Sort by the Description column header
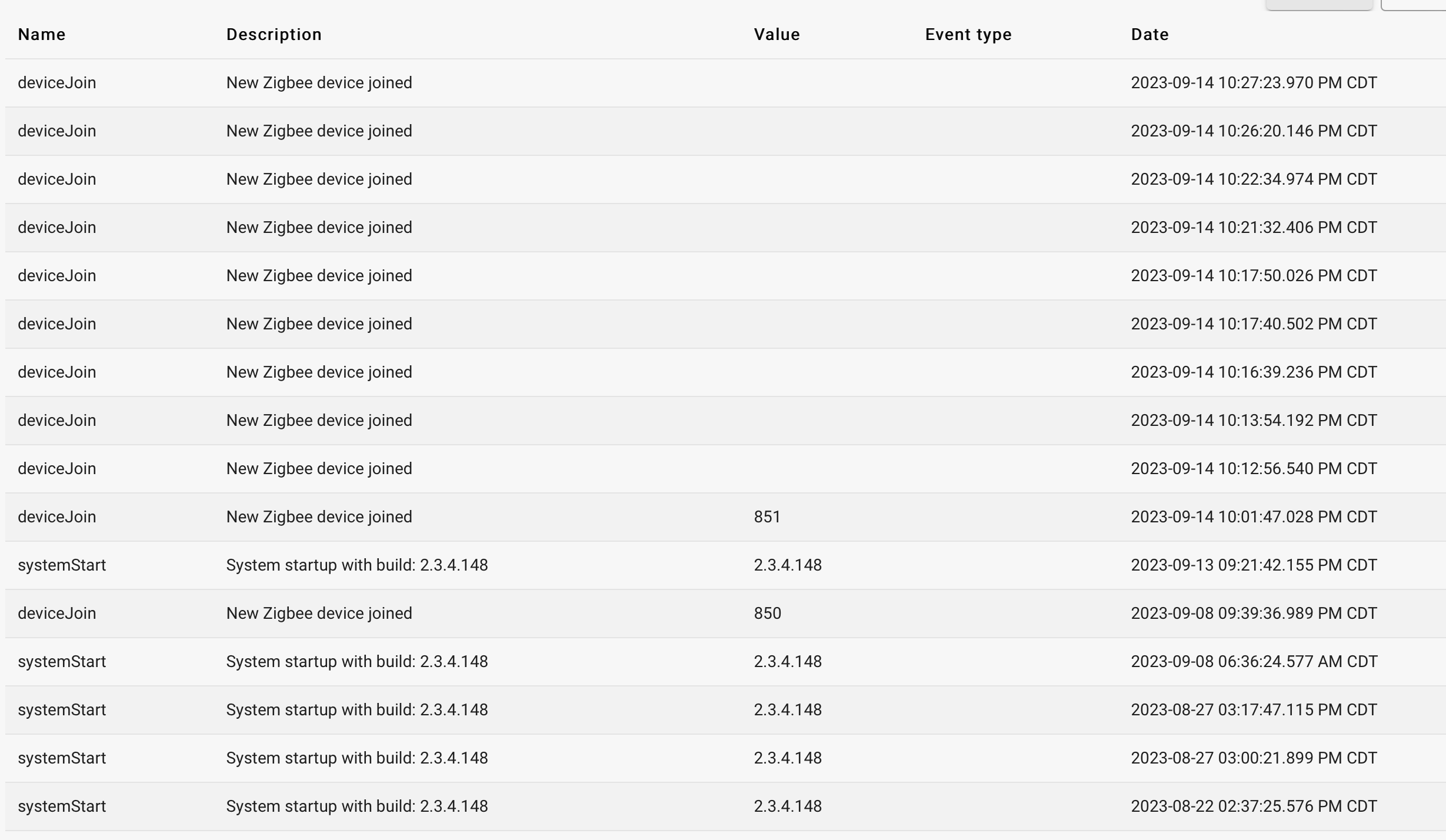This screenshot has width=1446, height=840. point(274,35)
